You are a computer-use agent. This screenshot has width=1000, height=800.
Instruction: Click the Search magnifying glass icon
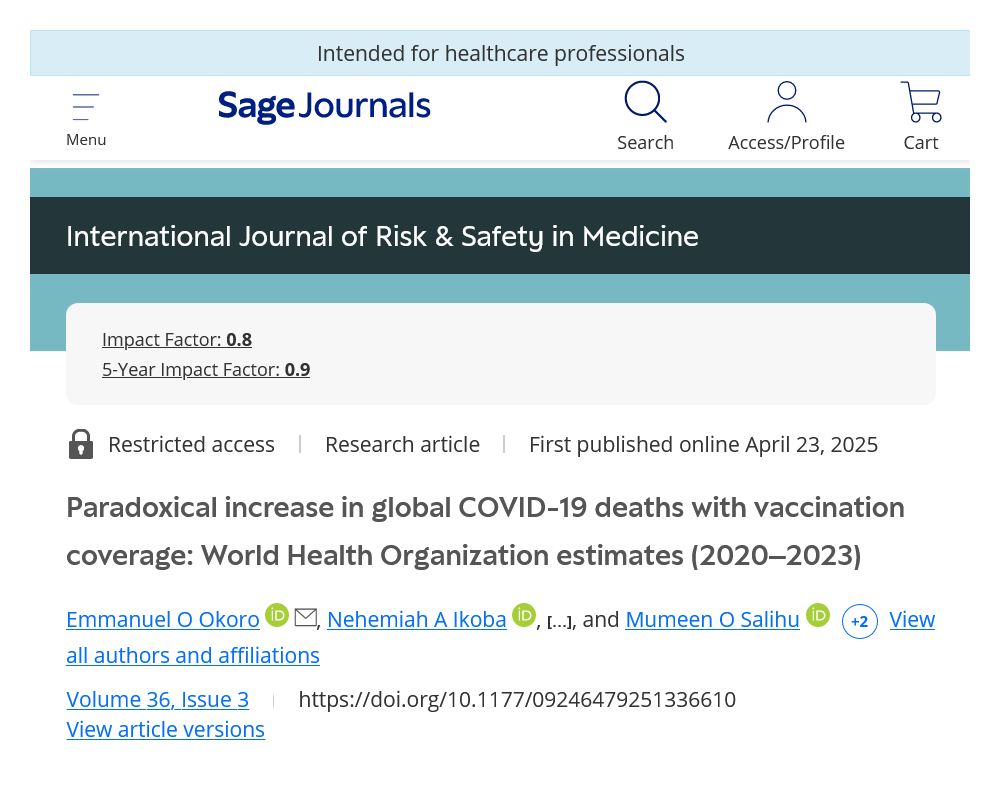click(645, 101)
